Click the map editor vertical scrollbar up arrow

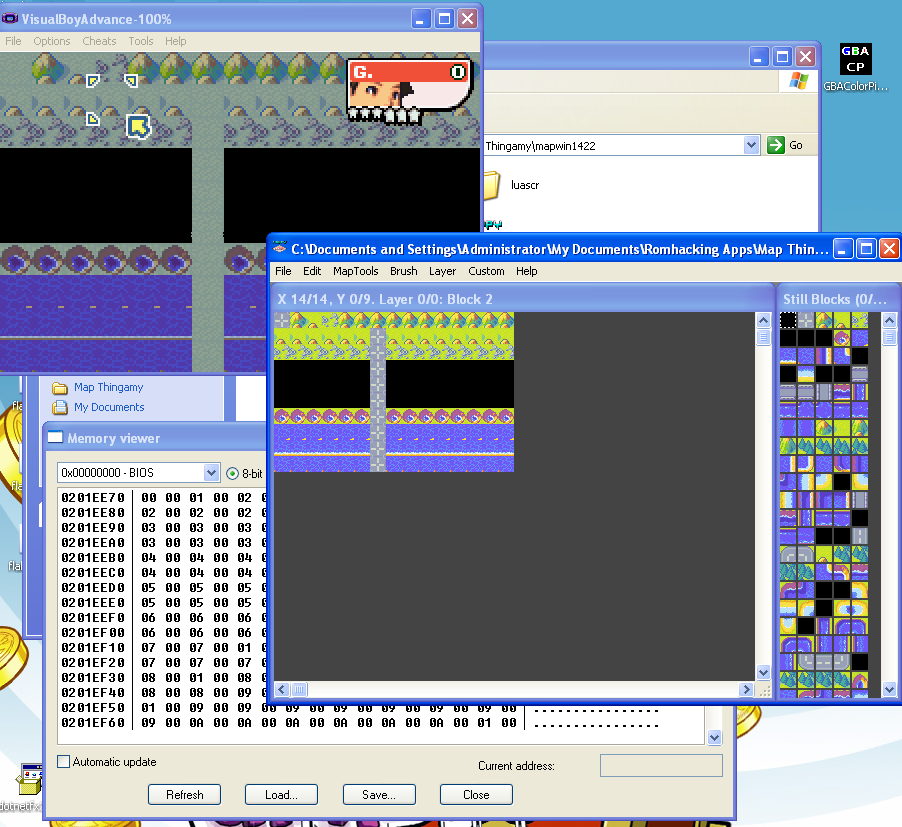click(x=763, y=320)
